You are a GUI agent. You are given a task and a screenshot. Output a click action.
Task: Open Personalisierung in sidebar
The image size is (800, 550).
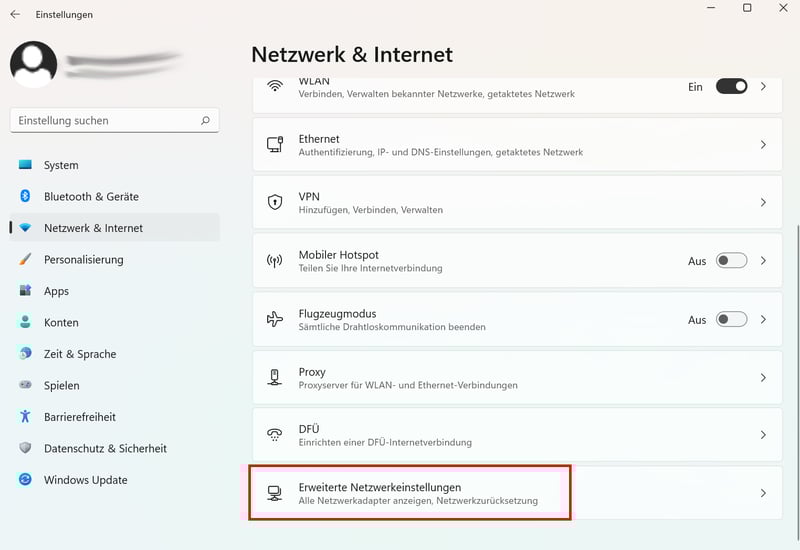84,260
